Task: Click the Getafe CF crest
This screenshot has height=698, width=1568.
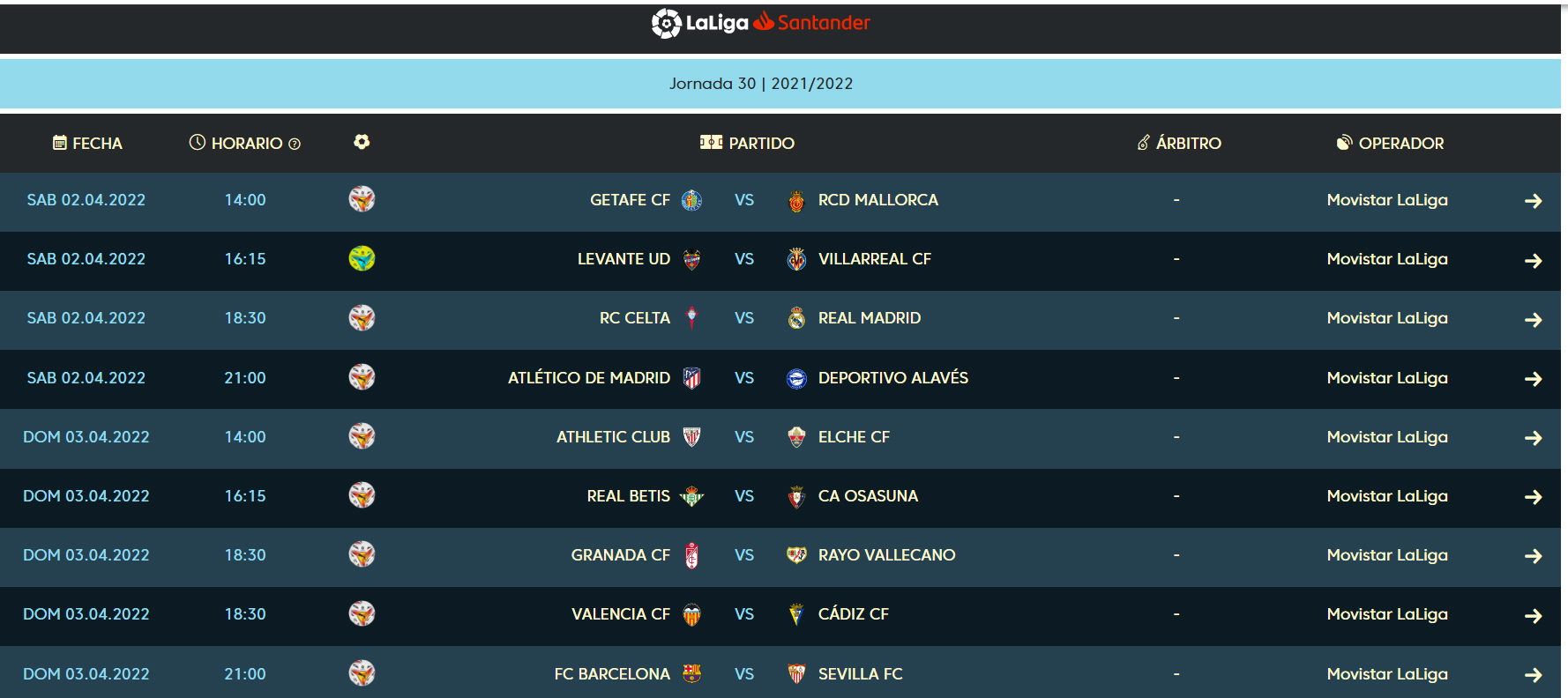Action: click(691, 200)
